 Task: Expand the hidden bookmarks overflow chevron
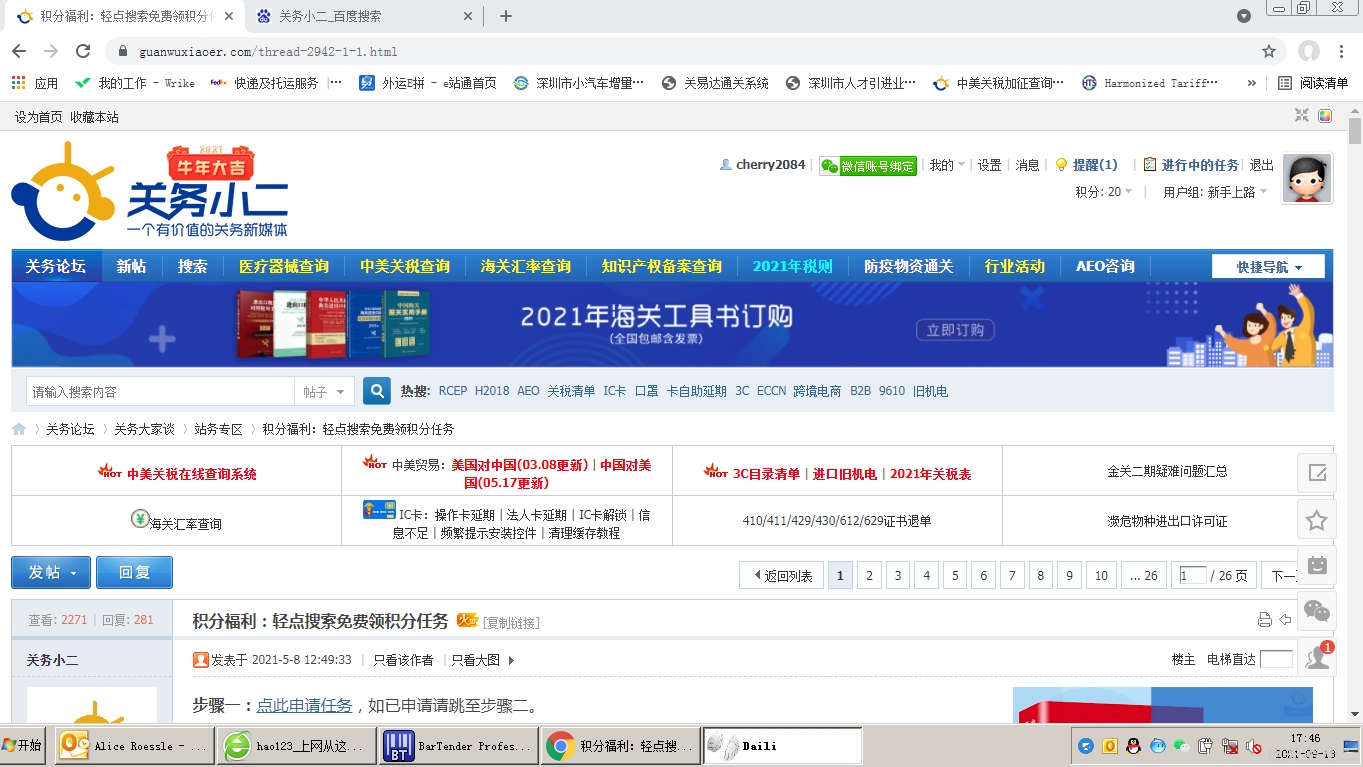(x=1252, y=83)
